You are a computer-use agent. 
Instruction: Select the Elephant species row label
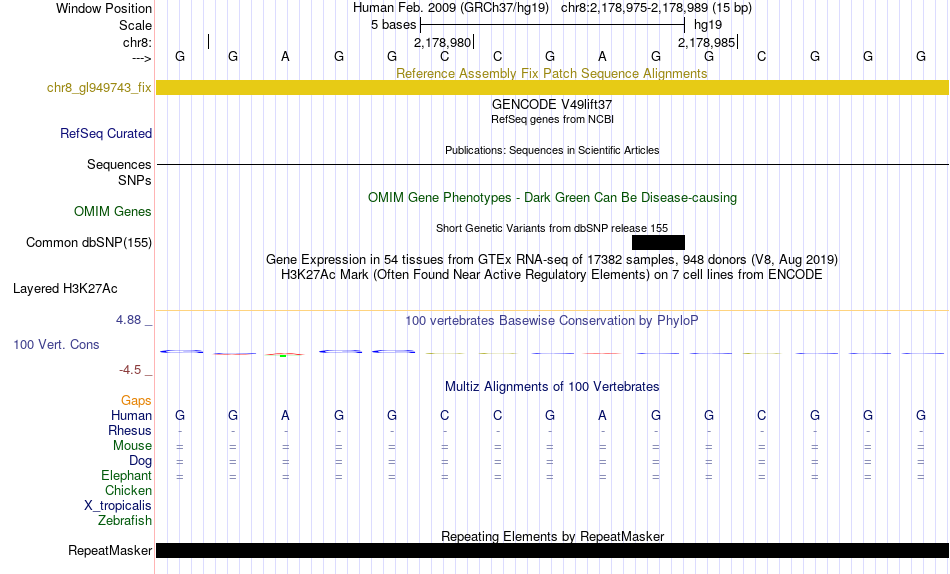pos(126,475)
